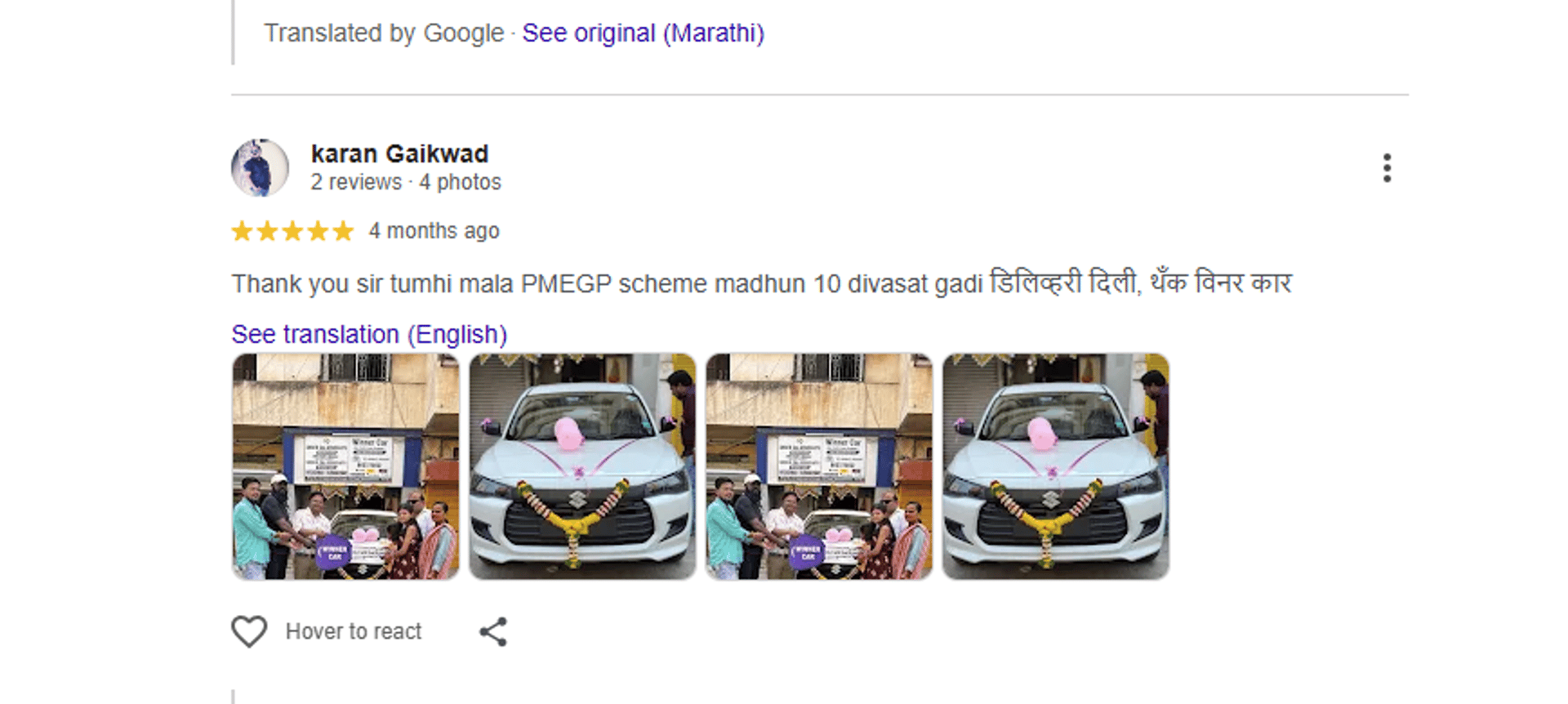Screen dimensions: 1568x704
Task: Click the last gold star in rating
Action: 343,231
